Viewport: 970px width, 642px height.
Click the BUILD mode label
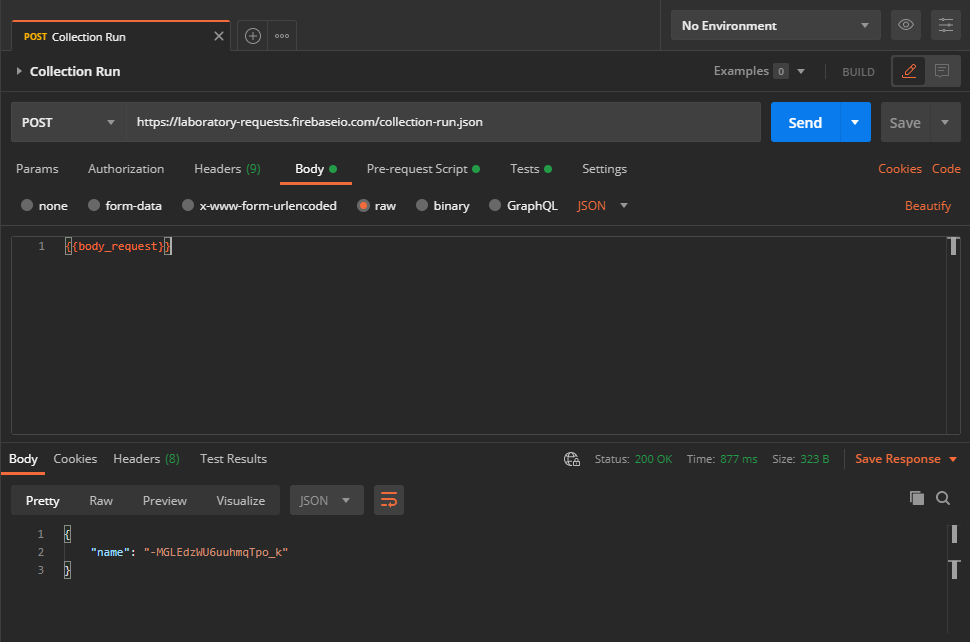click(x=858, y=72)
